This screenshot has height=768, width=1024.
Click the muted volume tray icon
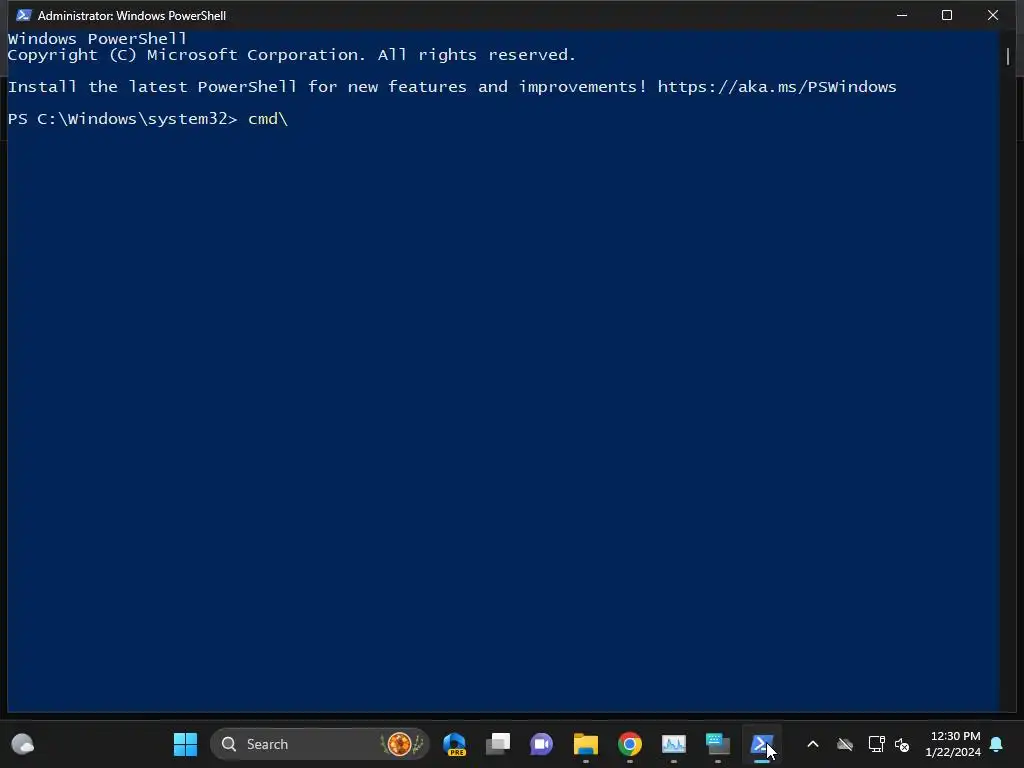click(903, 744)
